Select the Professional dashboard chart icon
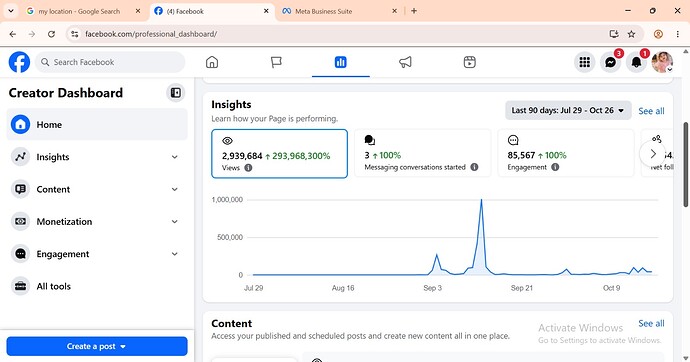The height and width of the screenshot is (362, 690). click(x=341, y=62)
